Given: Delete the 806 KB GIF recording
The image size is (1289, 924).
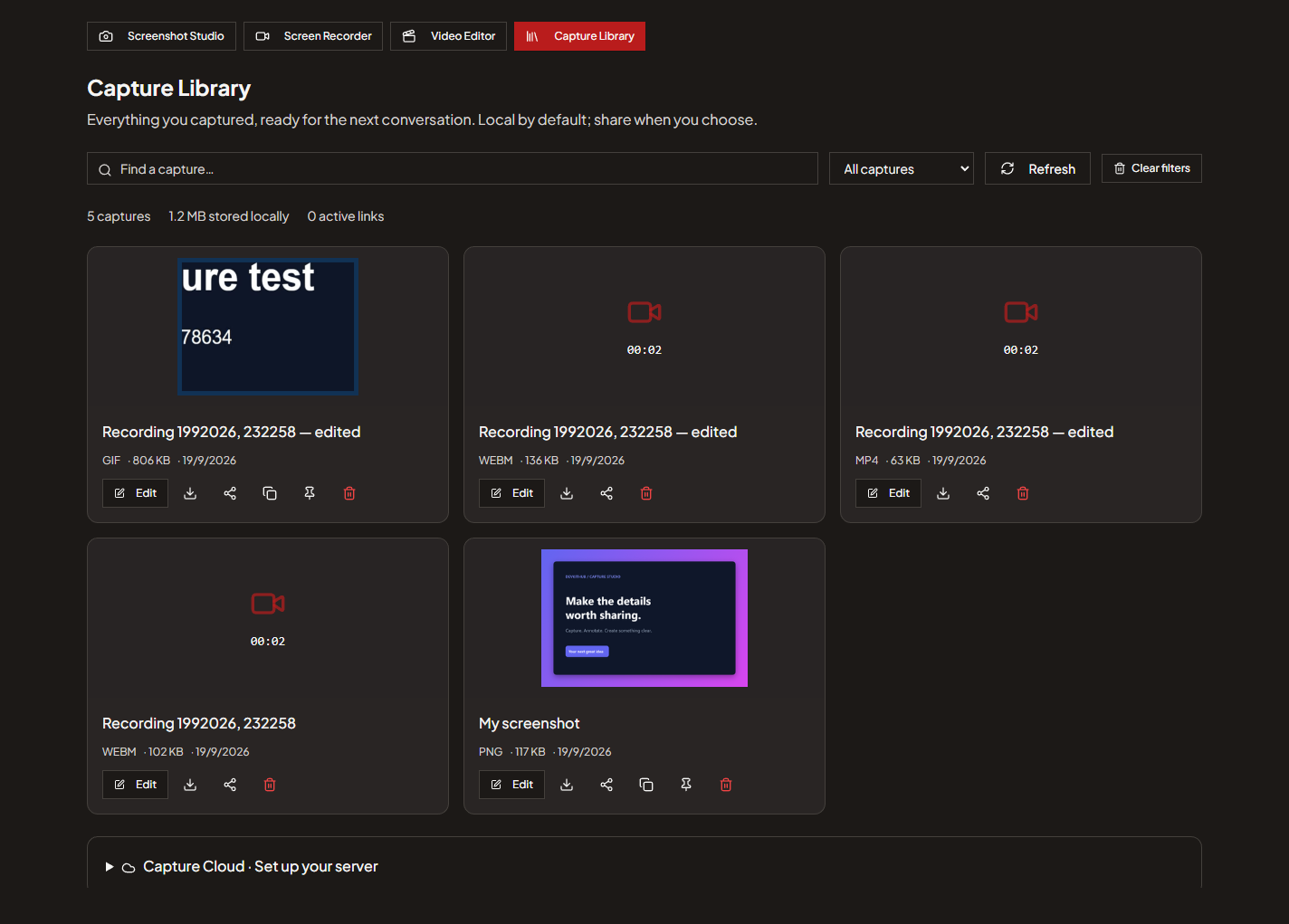Looking at the screenshot, I should [x=349, y=493].
